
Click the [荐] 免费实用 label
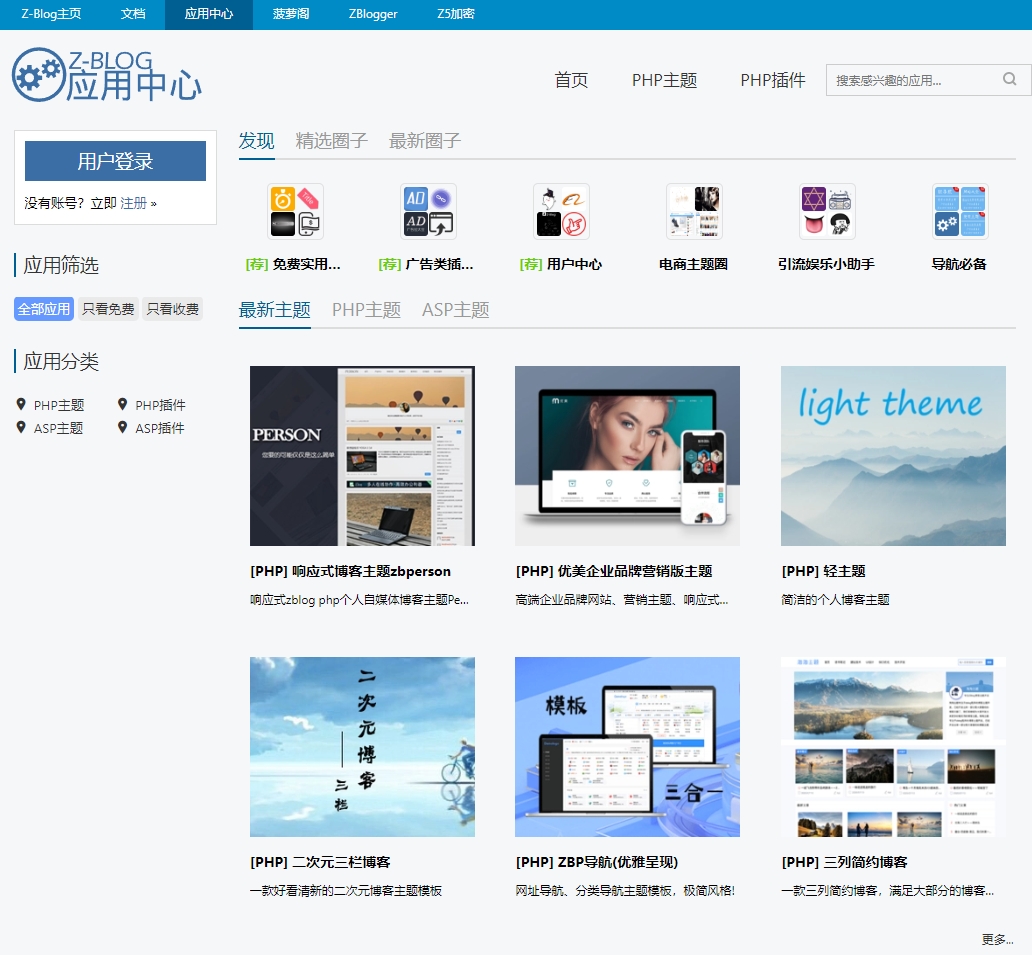point(294,265)
